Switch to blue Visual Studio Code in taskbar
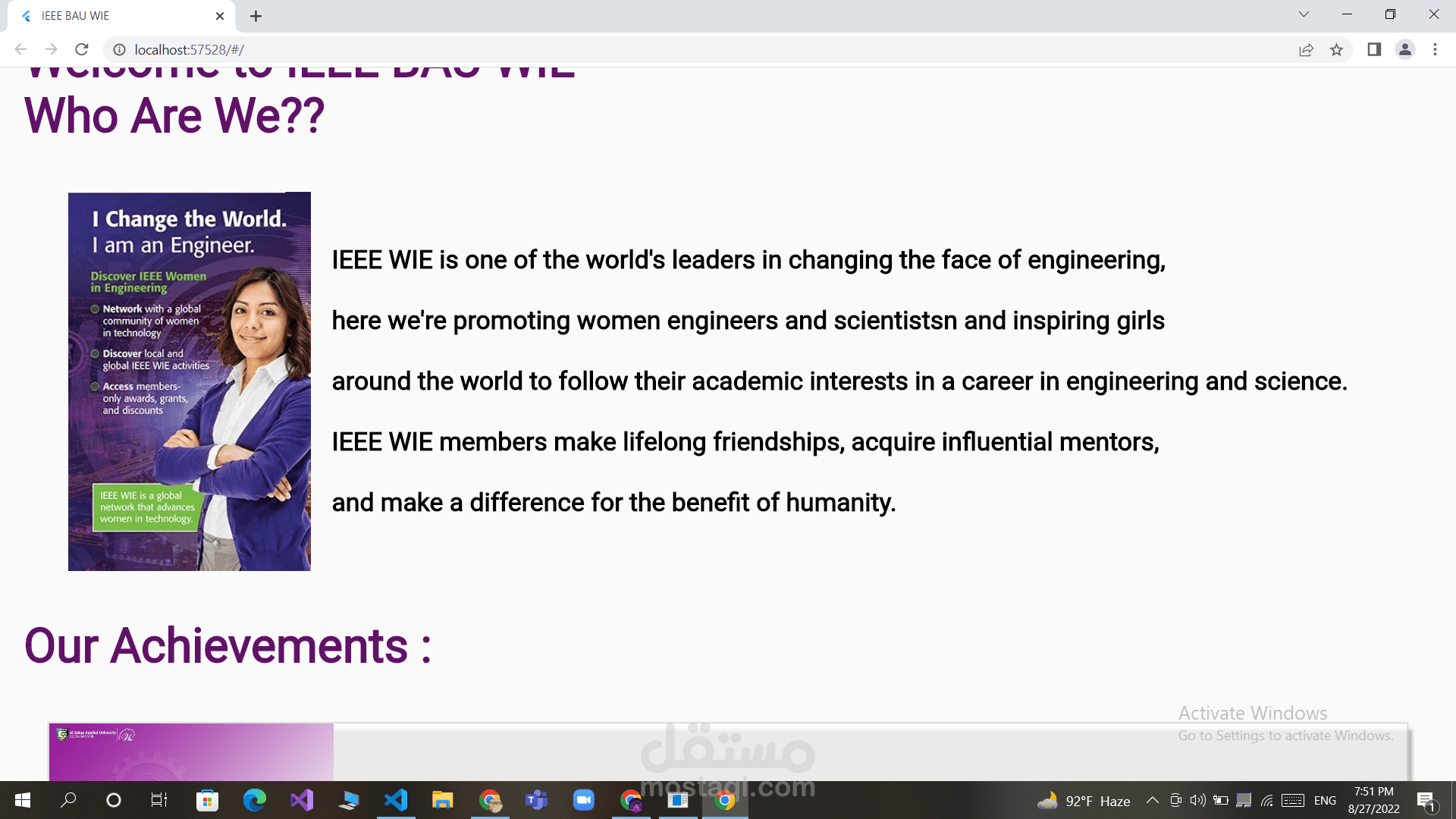The width and height of the screenshot is (1456, 819). [396, 800]
